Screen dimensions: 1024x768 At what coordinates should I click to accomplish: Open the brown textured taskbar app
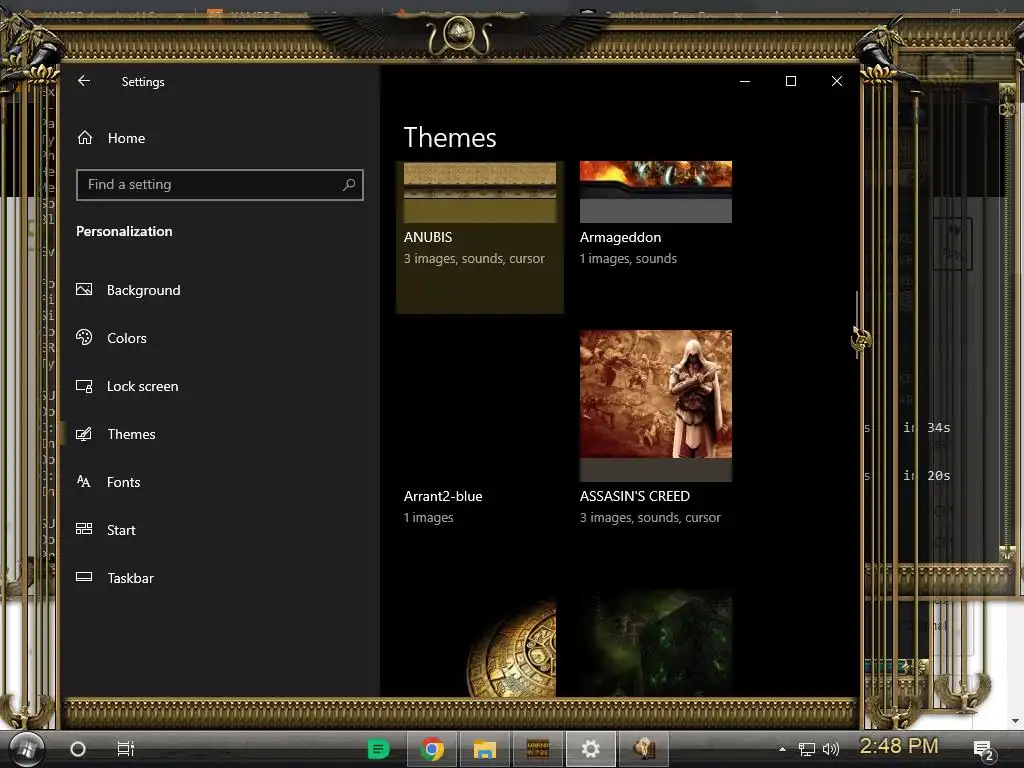(x=537, y=749)
